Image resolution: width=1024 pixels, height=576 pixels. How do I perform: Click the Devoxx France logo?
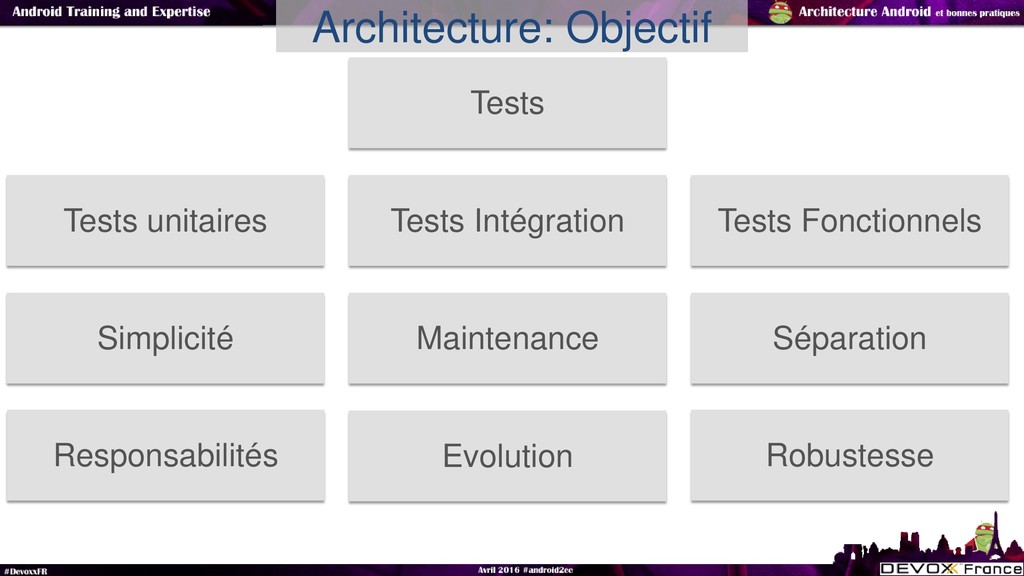coord(951,569)
